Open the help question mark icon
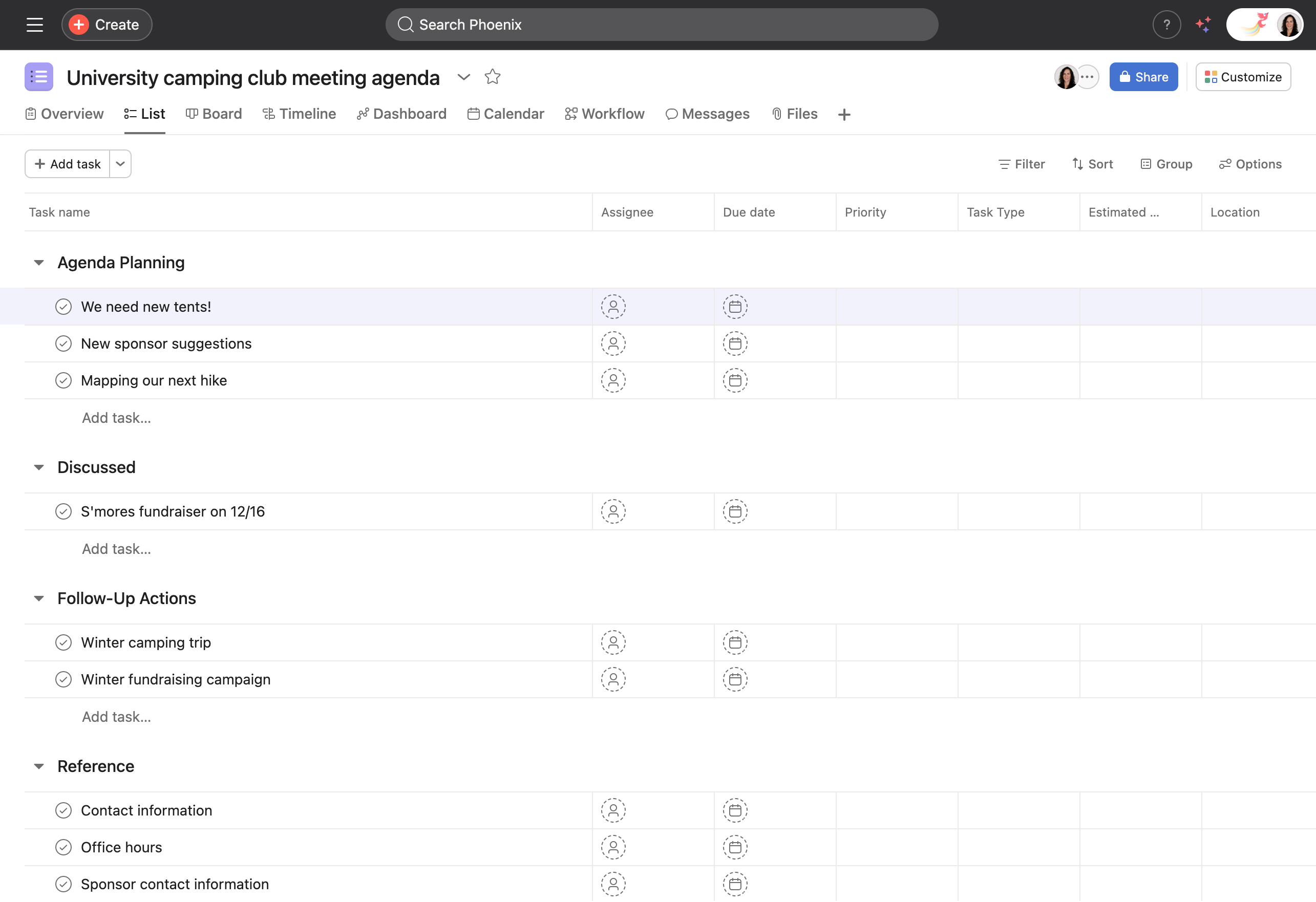 coord(1166,25)
